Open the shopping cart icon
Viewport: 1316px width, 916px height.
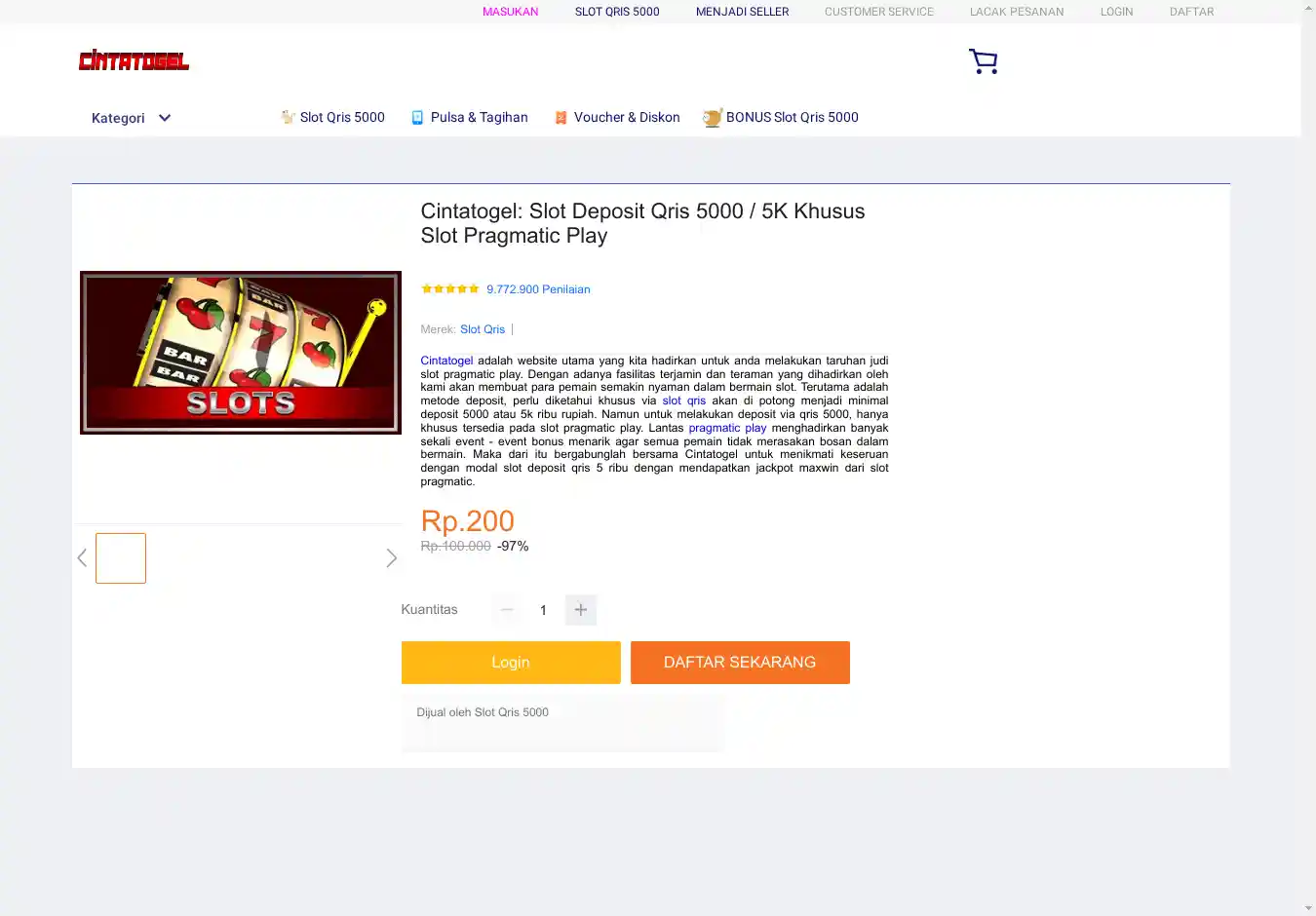983,61
